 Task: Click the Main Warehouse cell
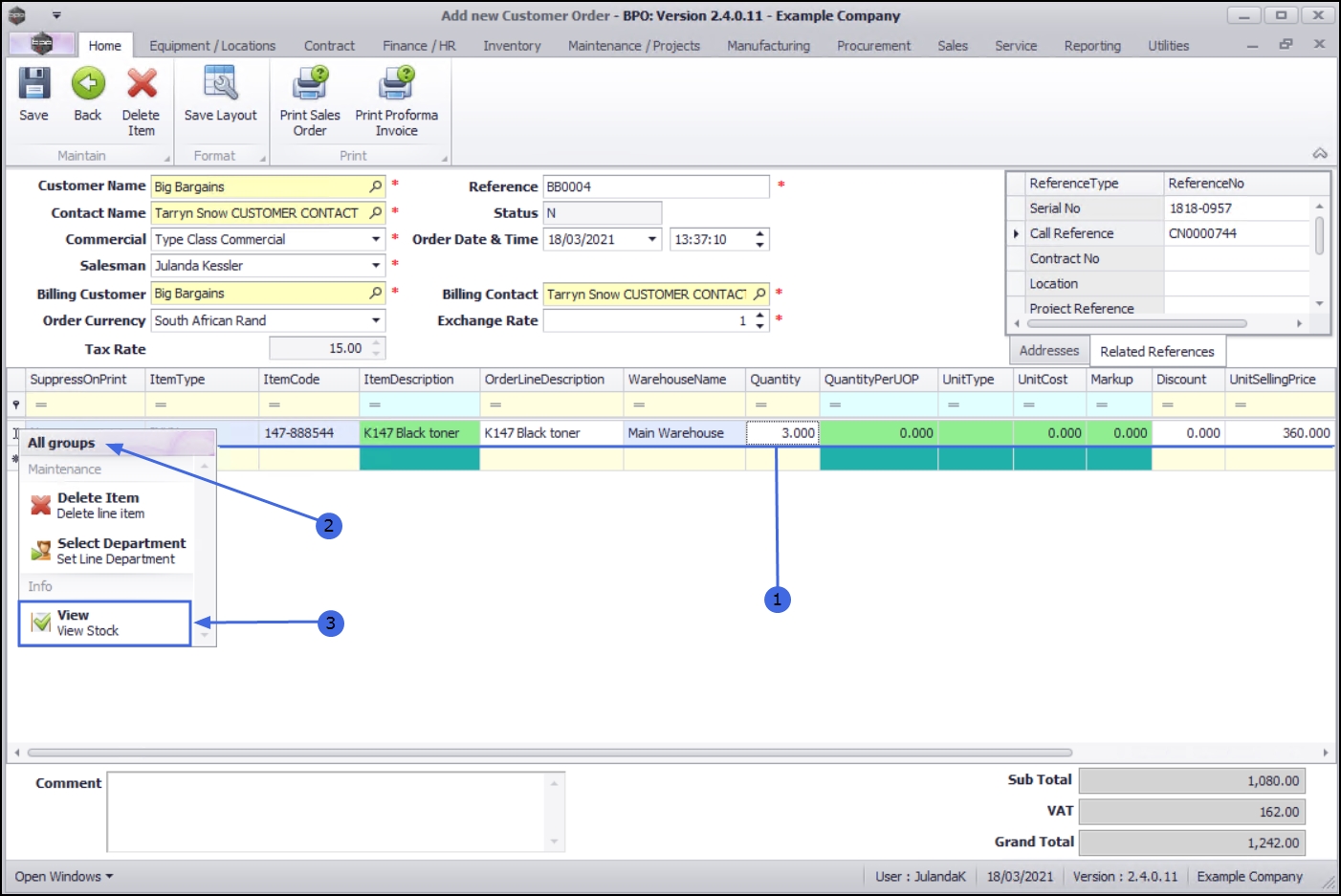pyautogui.click(x=685, y=433)
